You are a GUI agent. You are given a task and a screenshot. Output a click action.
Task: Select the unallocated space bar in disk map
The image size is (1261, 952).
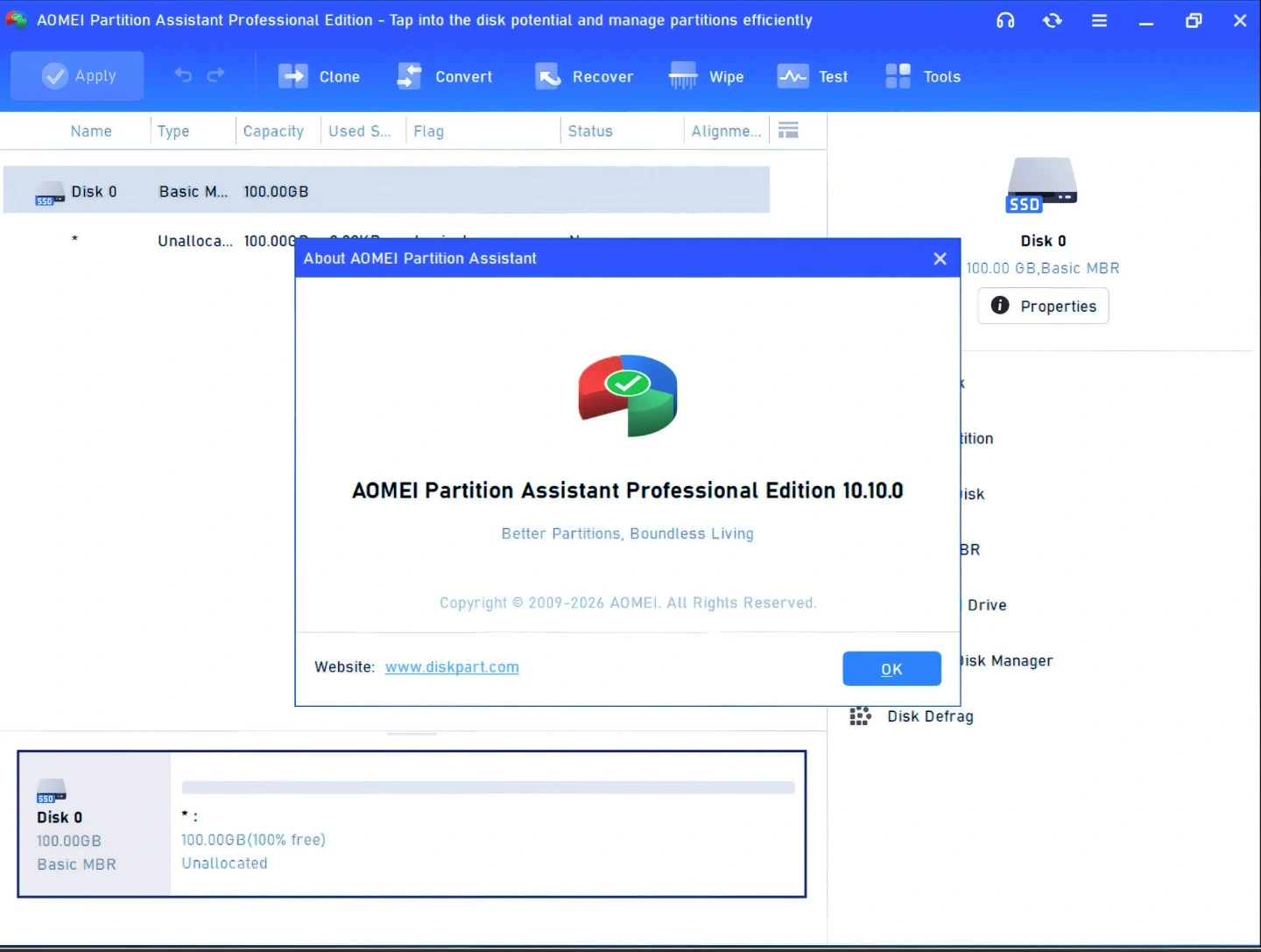point(488,787)
